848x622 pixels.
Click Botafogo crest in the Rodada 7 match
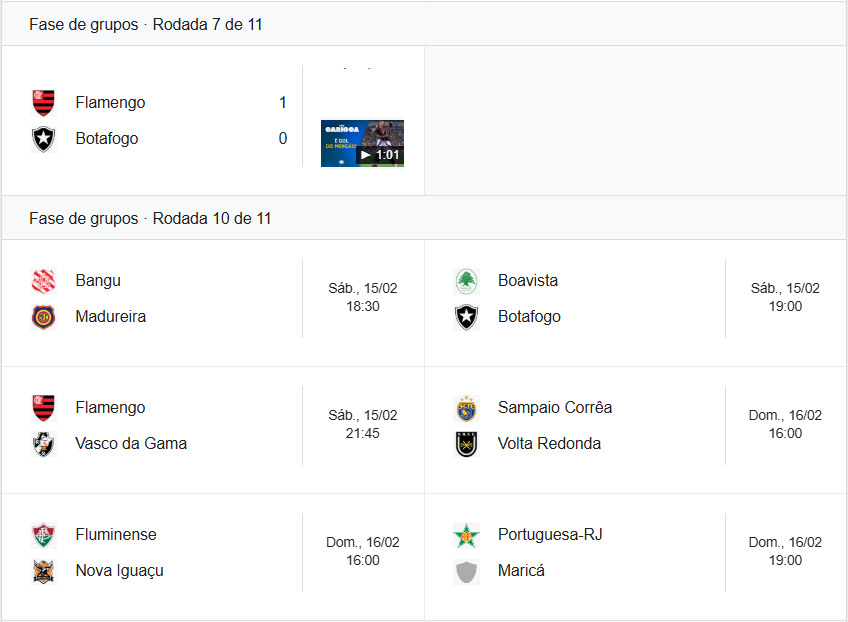click(43, 139)
